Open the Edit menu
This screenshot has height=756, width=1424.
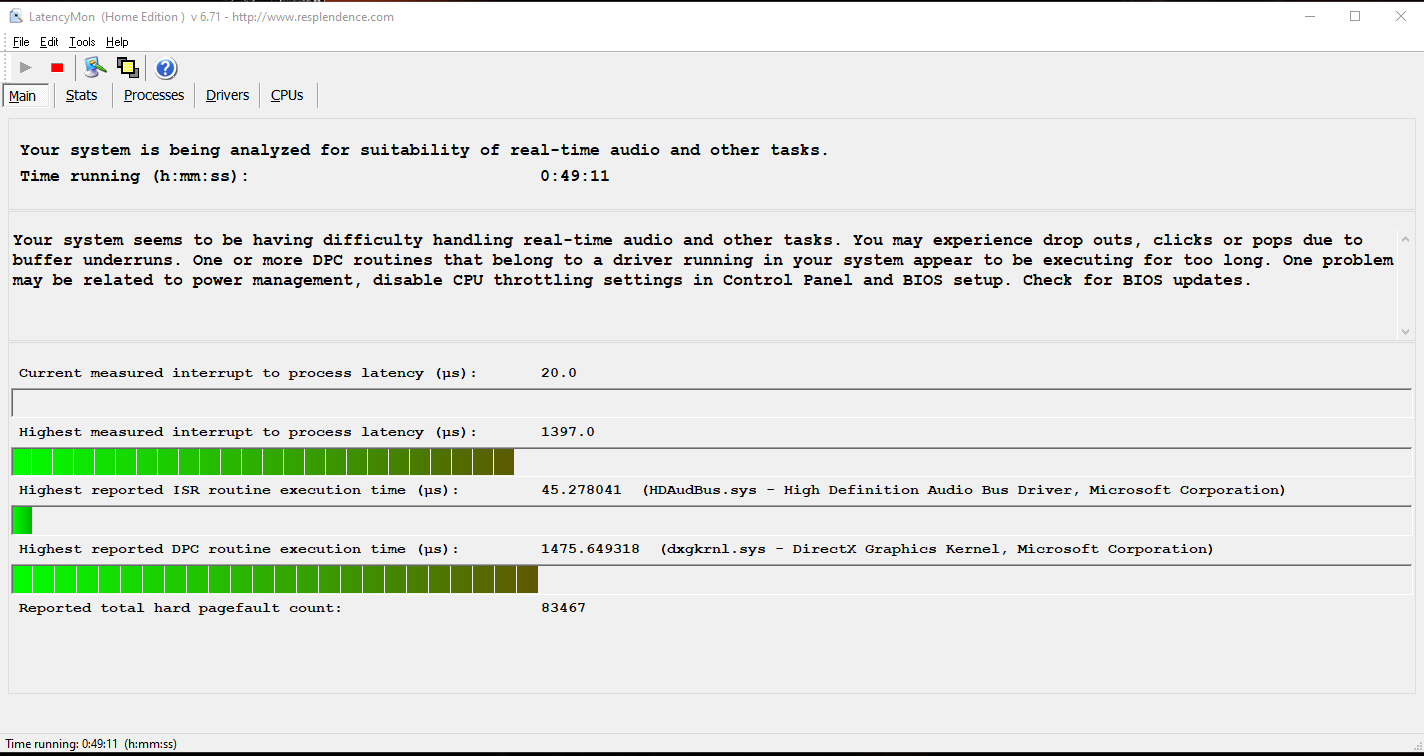coord(49,42)
